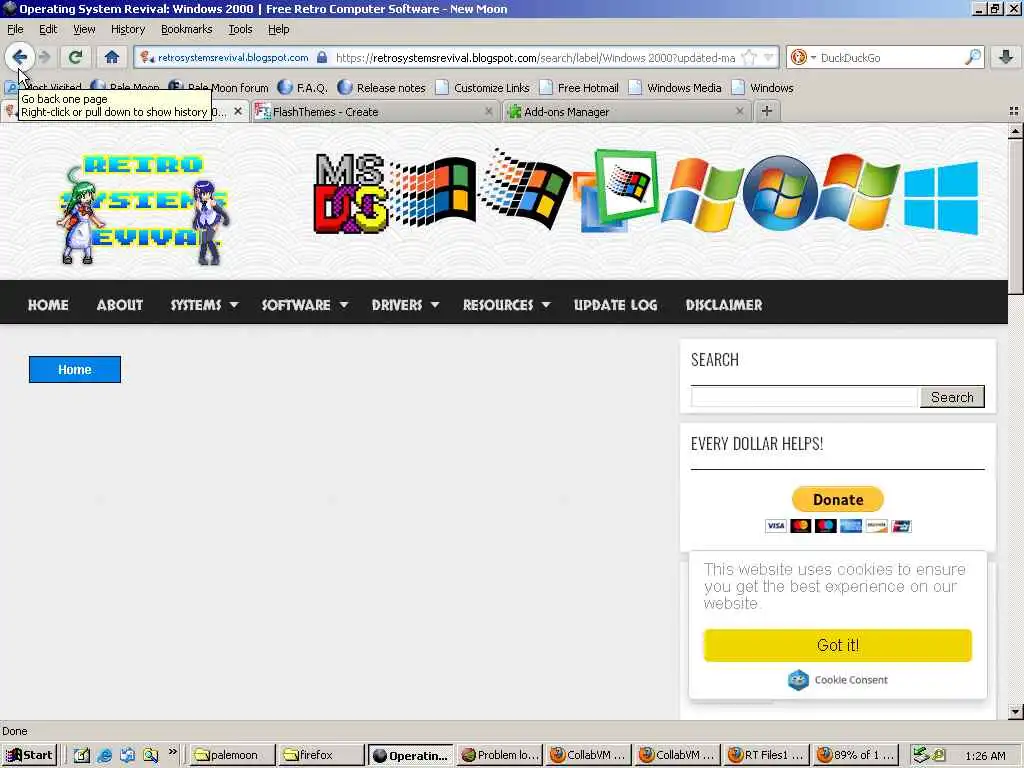
Task: Switch to the RT Files1 taskbar window
Action: pos(767,755)
